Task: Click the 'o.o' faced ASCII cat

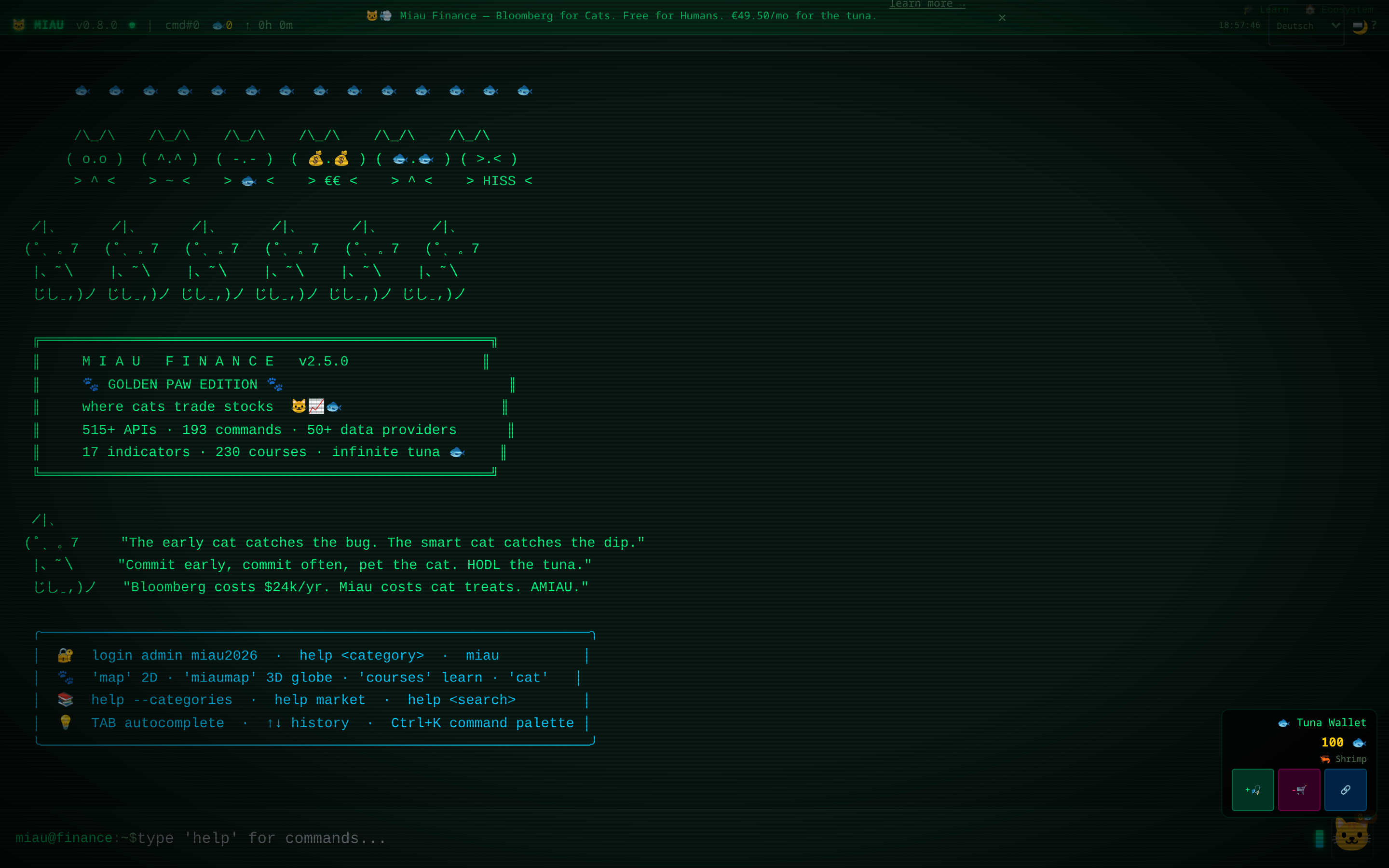Action: [x=95, y=159]
